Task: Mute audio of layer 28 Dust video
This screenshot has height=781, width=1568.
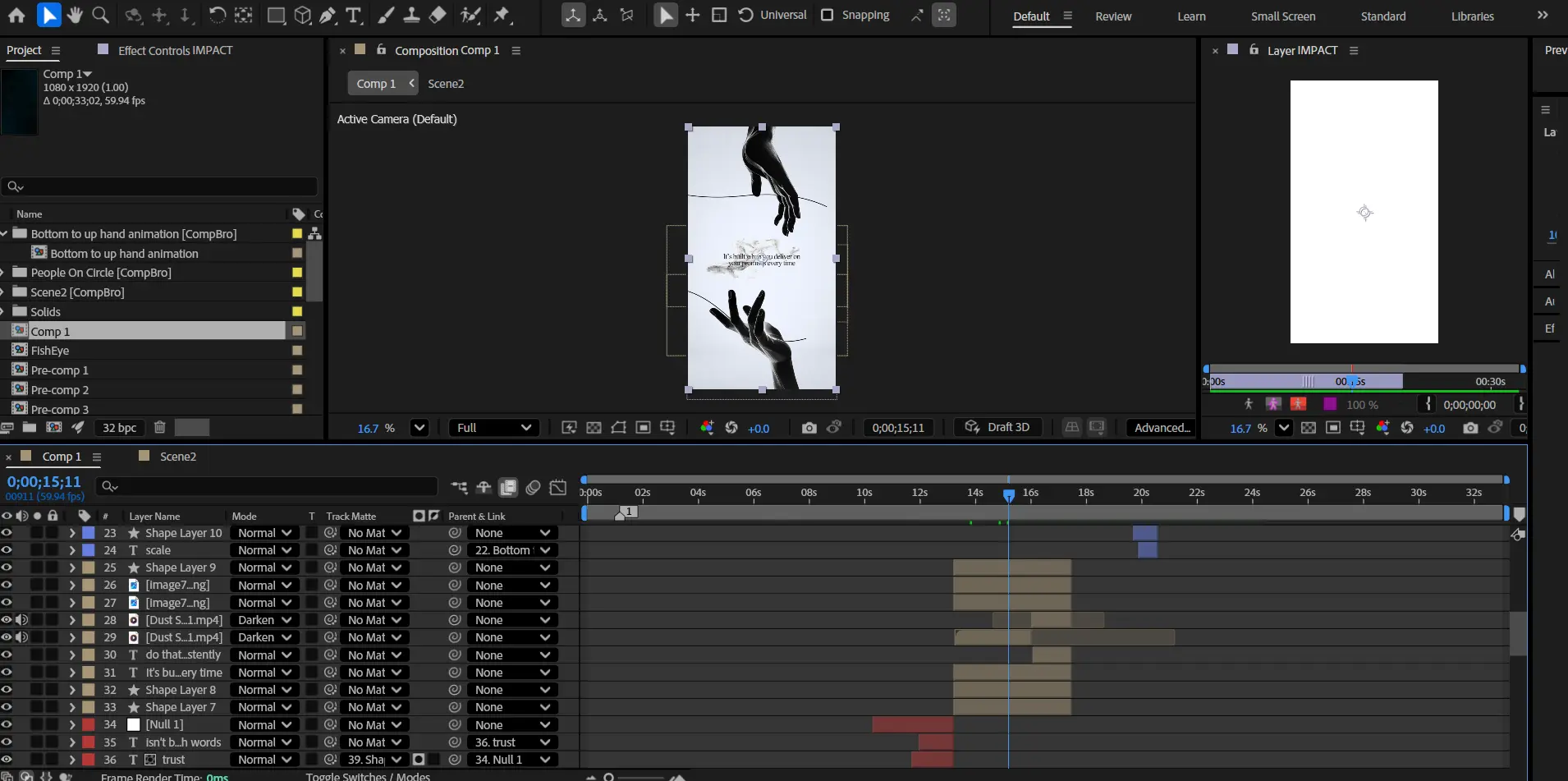Action: click(x=22, y=620)
